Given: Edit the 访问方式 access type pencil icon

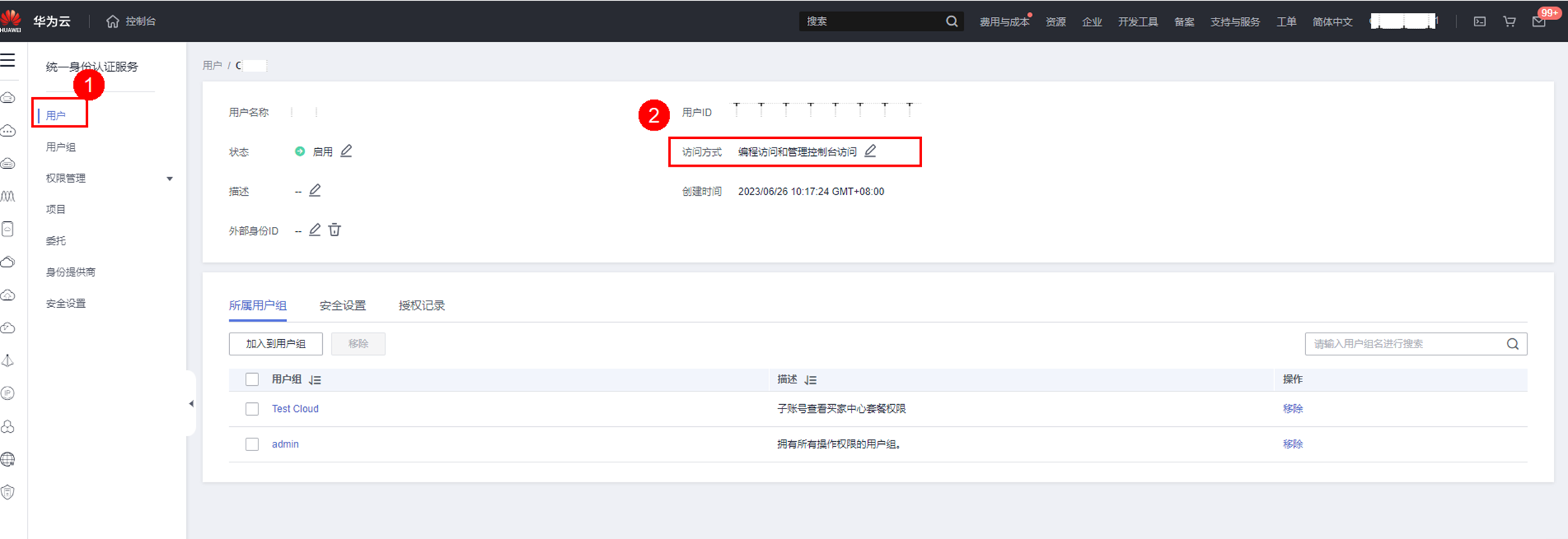Looking at the screenshot, I should click(870, 151).
